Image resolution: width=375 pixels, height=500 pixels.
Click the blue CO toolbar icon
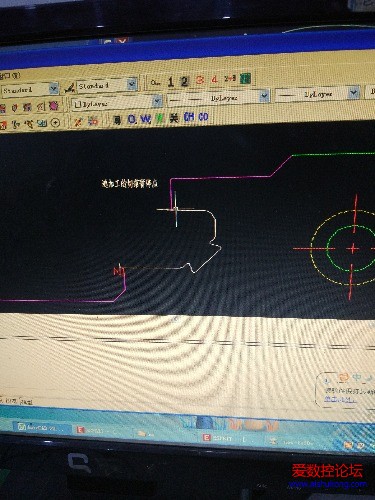point(203,117)
